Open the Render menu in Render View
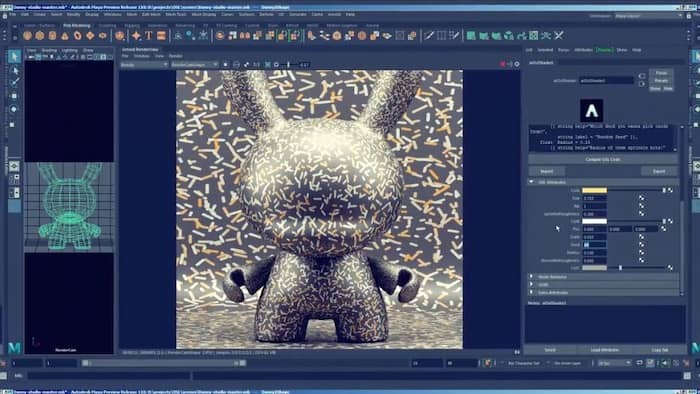The width and height of the screenshot is (700, 394). pyautogui.click(x=175, y=56)
